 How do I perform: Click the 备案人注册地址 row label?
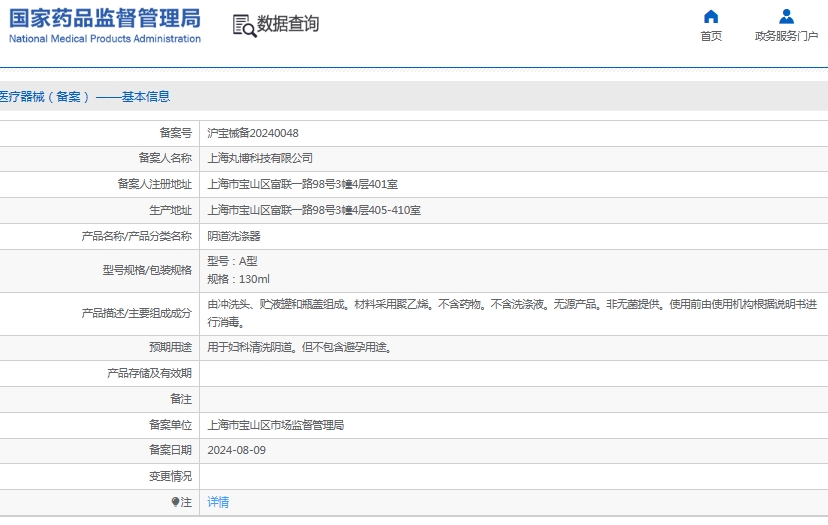(155, 184)
